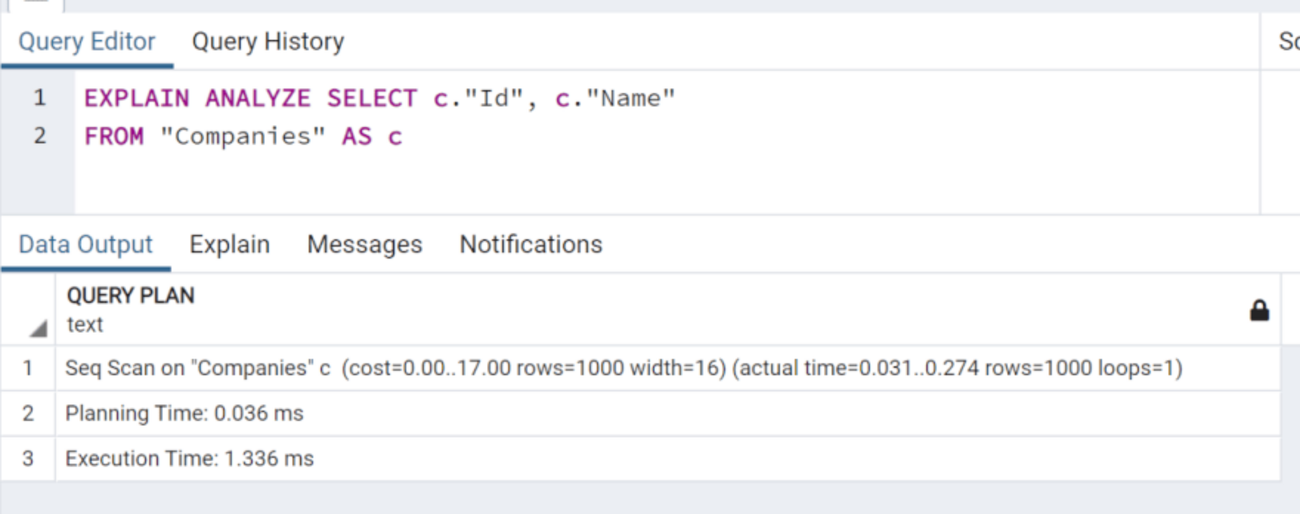
Task: Click the lock icon in QUERY PLAN column
Action: coord(1259,311)
